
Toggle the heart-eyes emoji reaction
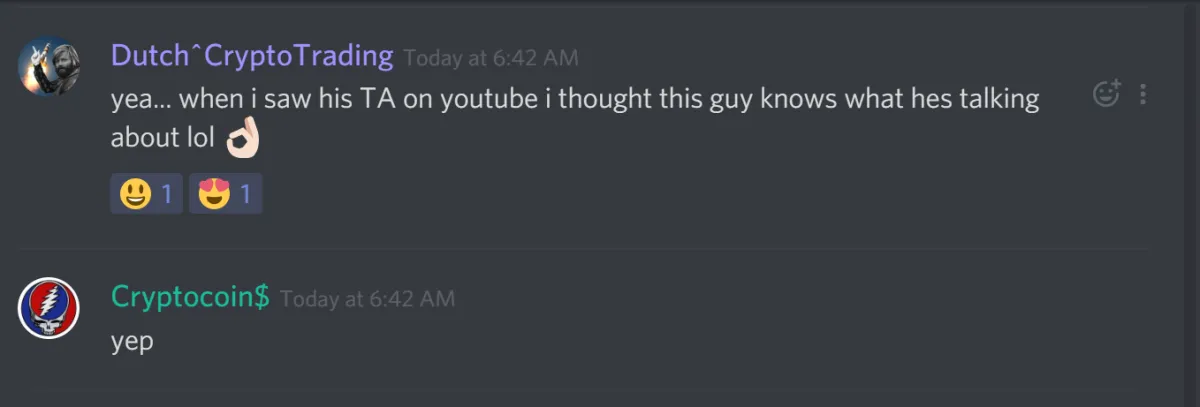pyautogui.click(x=225, y=194)
